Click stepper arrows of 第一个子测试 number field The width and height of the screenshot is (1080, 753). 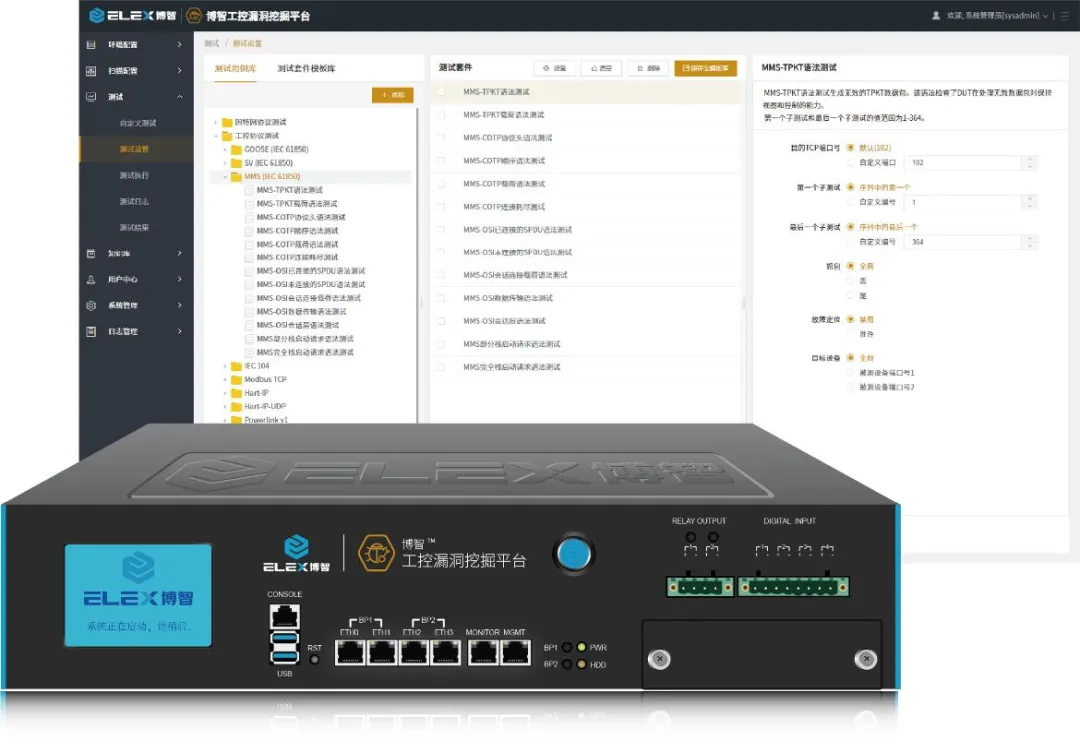(1030, 202)
